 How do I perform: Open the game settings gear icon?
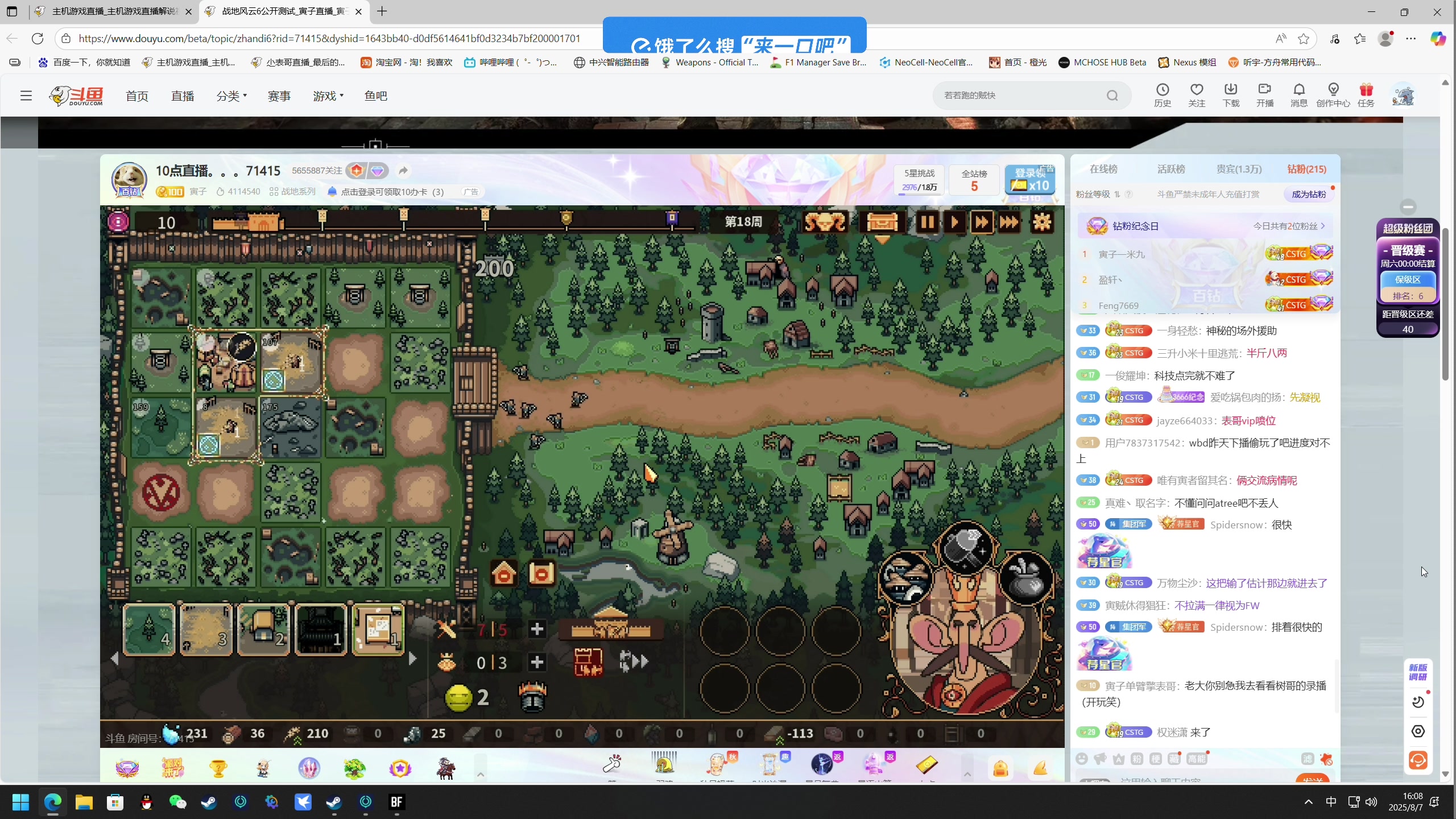1042,222
